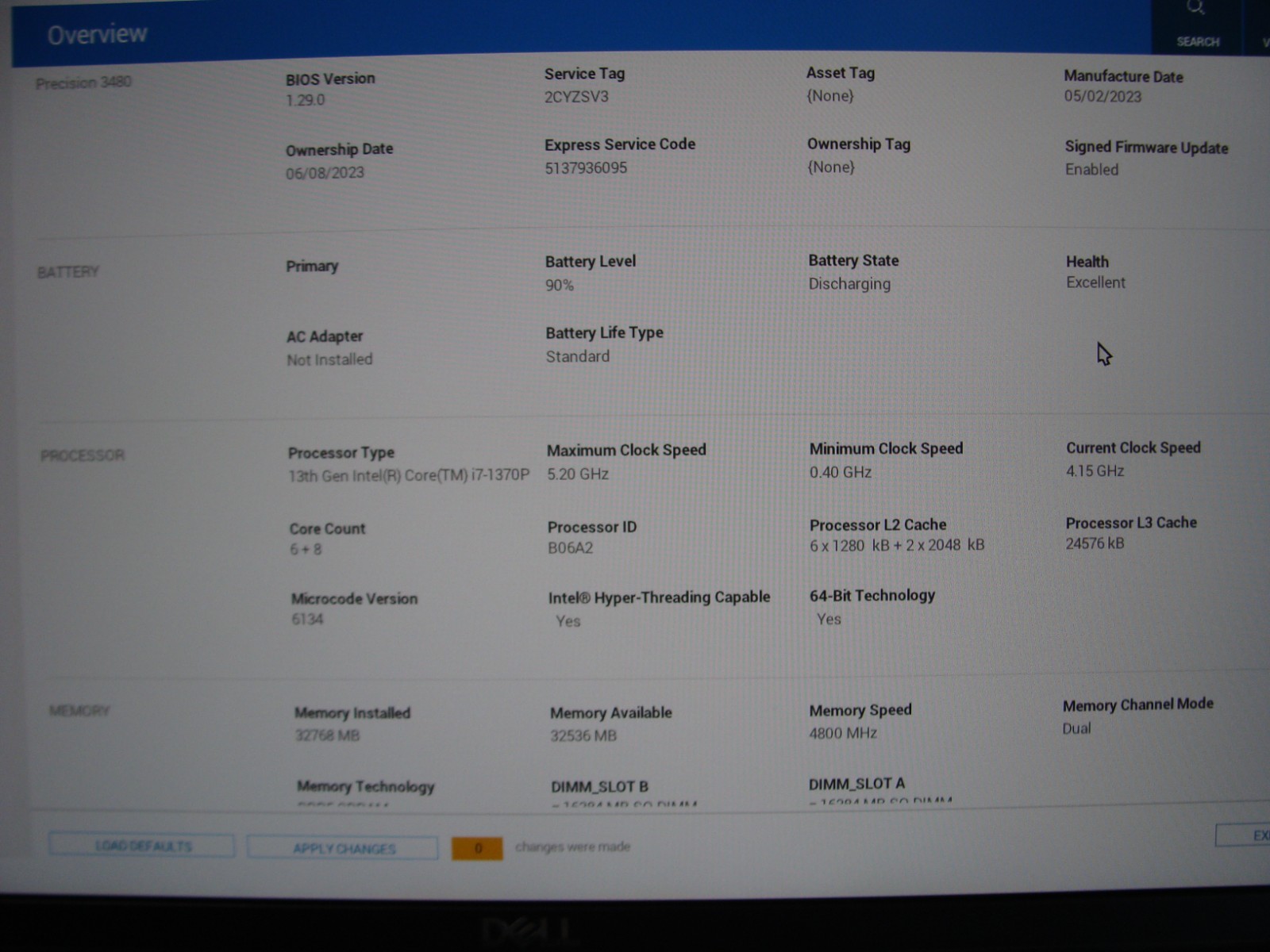Click the BATTERY section label
This screenshot has height=952, width=1270.
[x=68, y=272]
